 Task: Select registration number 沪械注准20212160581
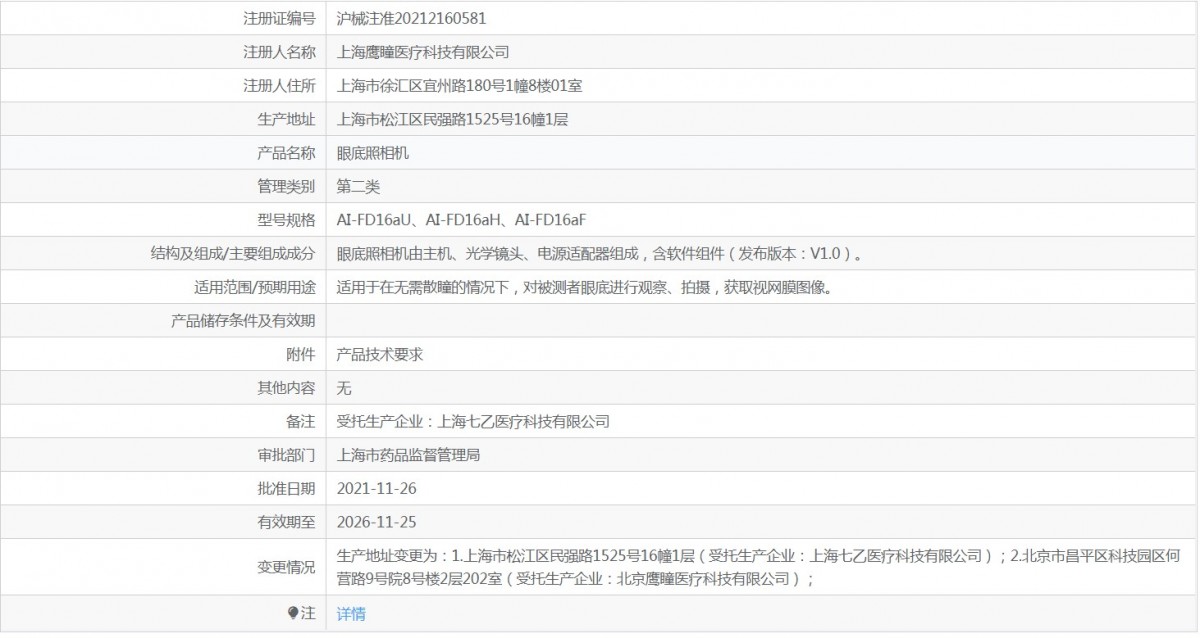tap(412, 18)
